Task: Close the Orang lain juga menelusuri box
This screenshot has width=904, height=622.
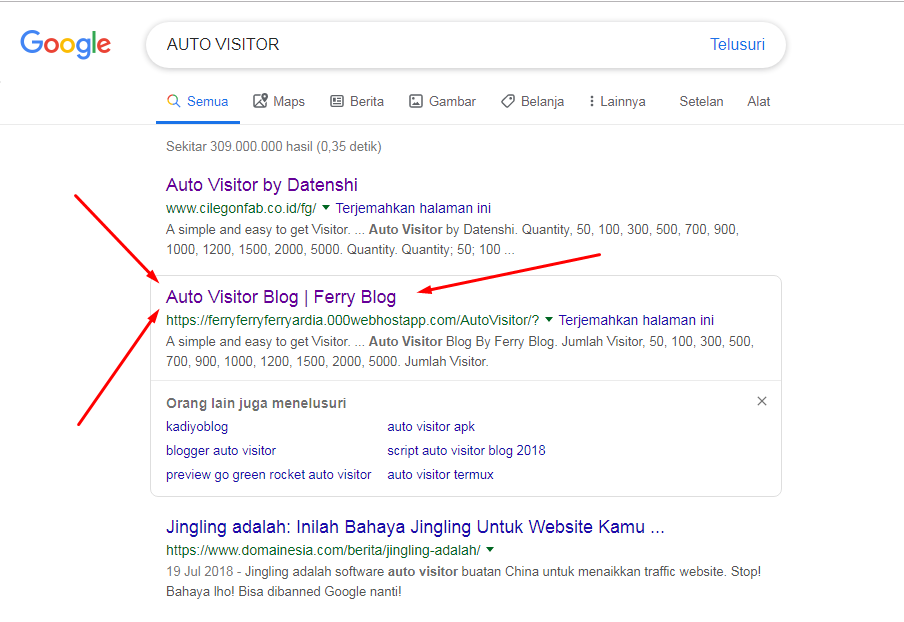Action: coord(762,401)
